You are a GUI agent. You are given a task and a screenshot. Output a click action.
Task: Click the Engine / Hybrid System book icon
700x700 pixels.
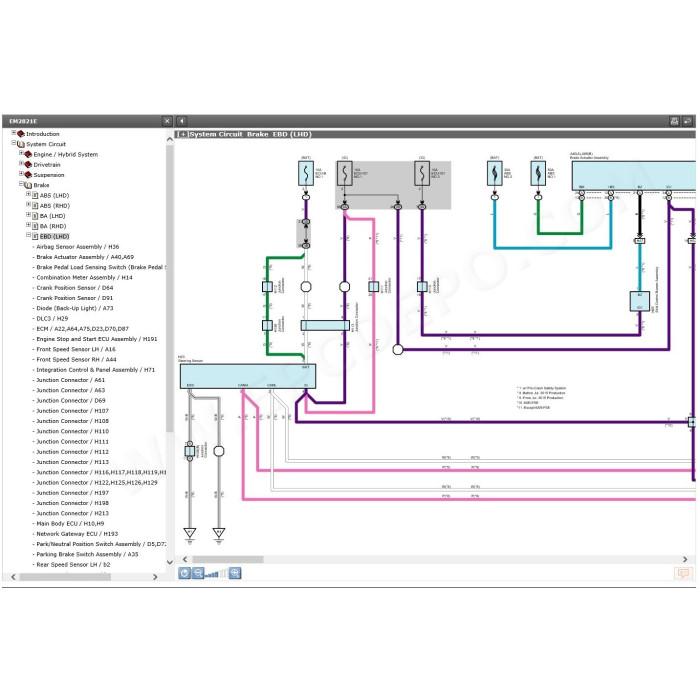[28, 154]
